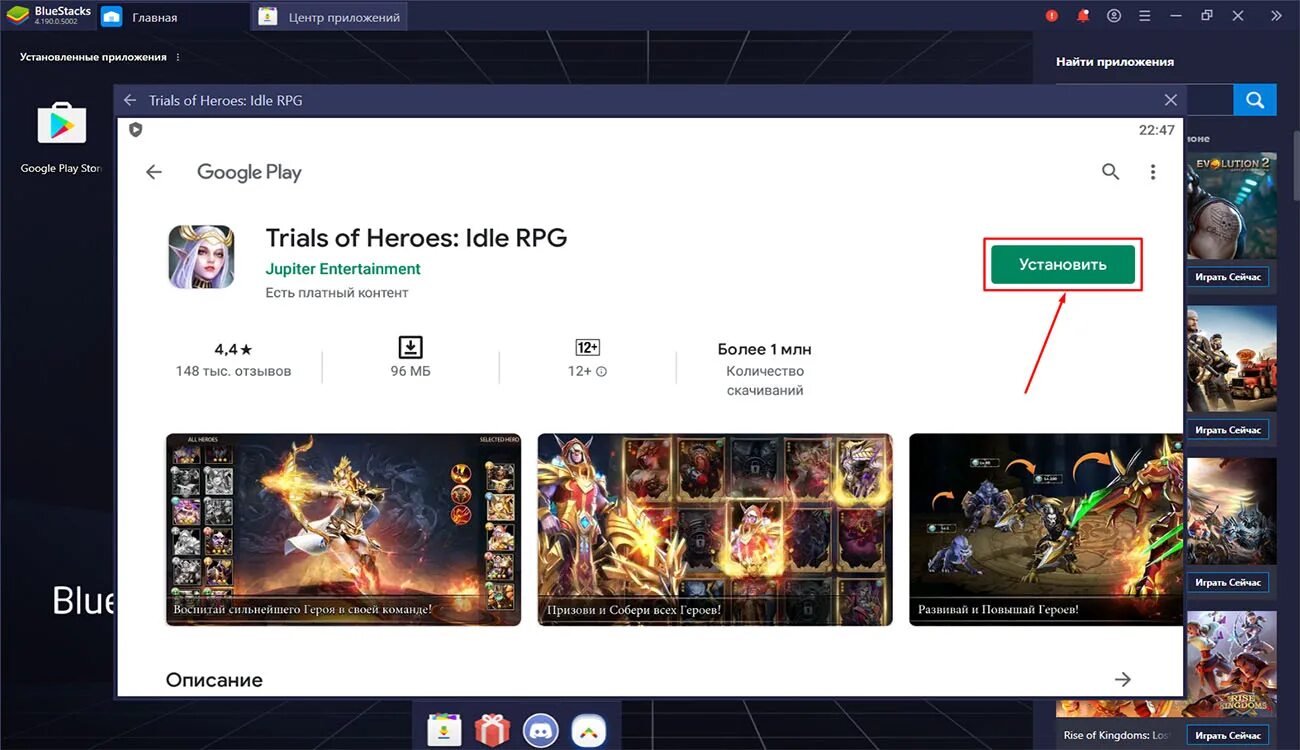Image resolution: width=1300 pixels, height=750 pixels.
Task: Open the notifications bell
Action: pos(1083,16)
